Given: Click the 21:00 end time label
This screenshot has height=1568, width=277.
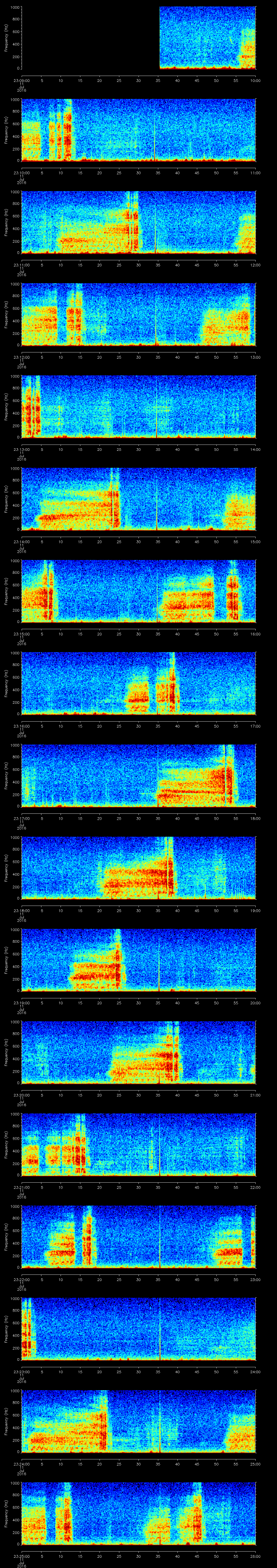Looking at the screenshot, I should 255,1095.
